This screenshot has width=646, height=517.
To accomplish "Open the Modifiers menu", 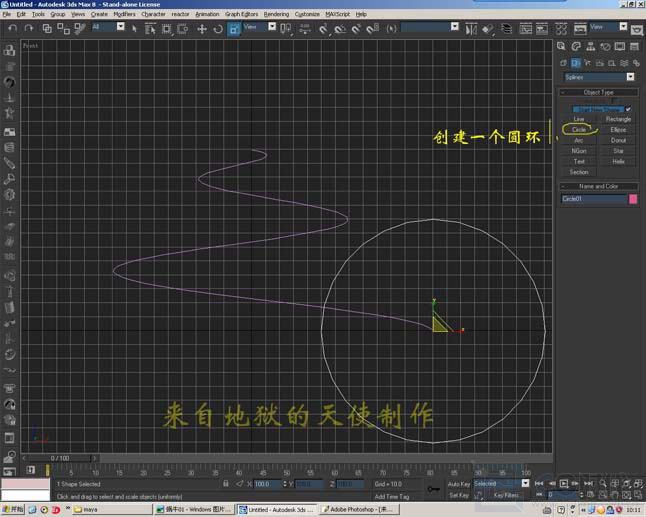I will (x=124, y=14).
